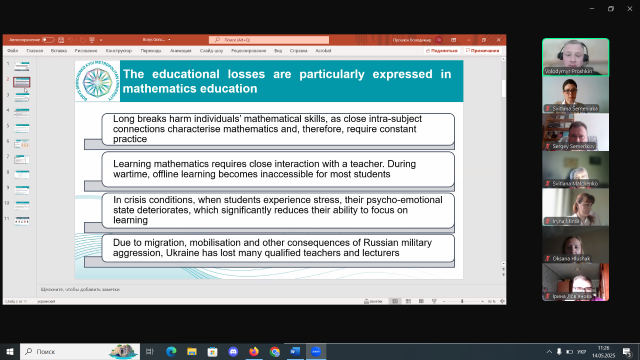640x360 pixels.
Task: Open the file name dropdown in title bar
Action: point(157,40)
